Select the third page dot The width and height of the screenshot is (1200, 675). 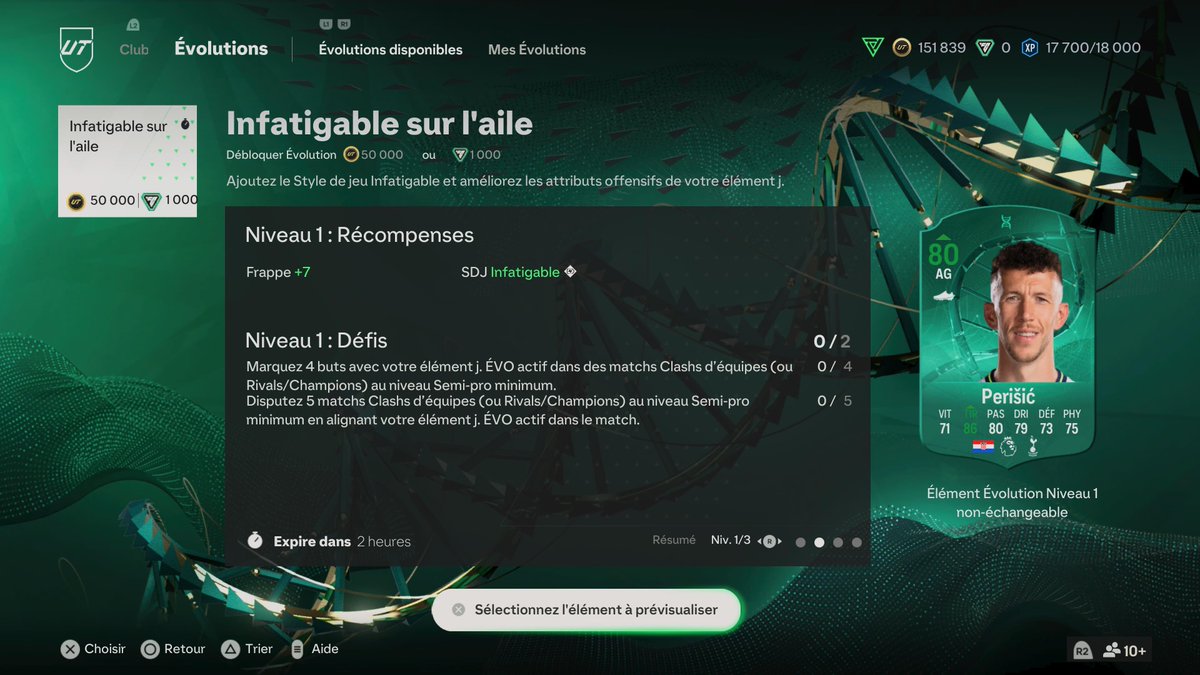[x=838, y=542]
